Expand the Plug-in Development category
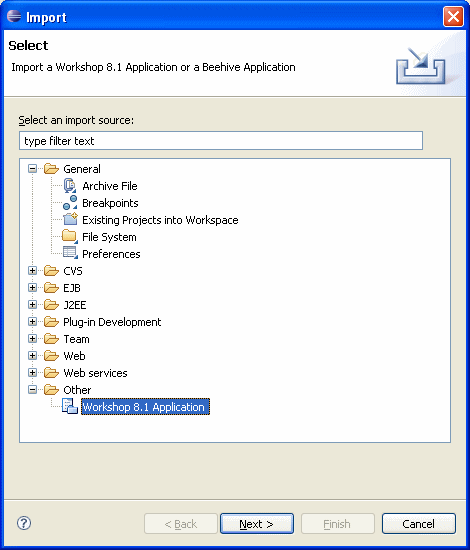Image resolution: width=470 pixels, height=550 pixels. (32, 322)
